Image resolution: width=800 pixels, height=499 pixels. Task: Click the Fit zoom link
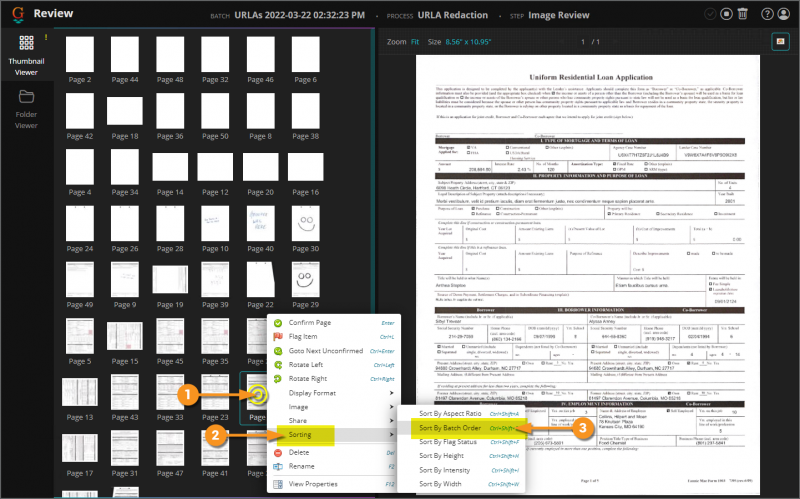pos(415,42)
